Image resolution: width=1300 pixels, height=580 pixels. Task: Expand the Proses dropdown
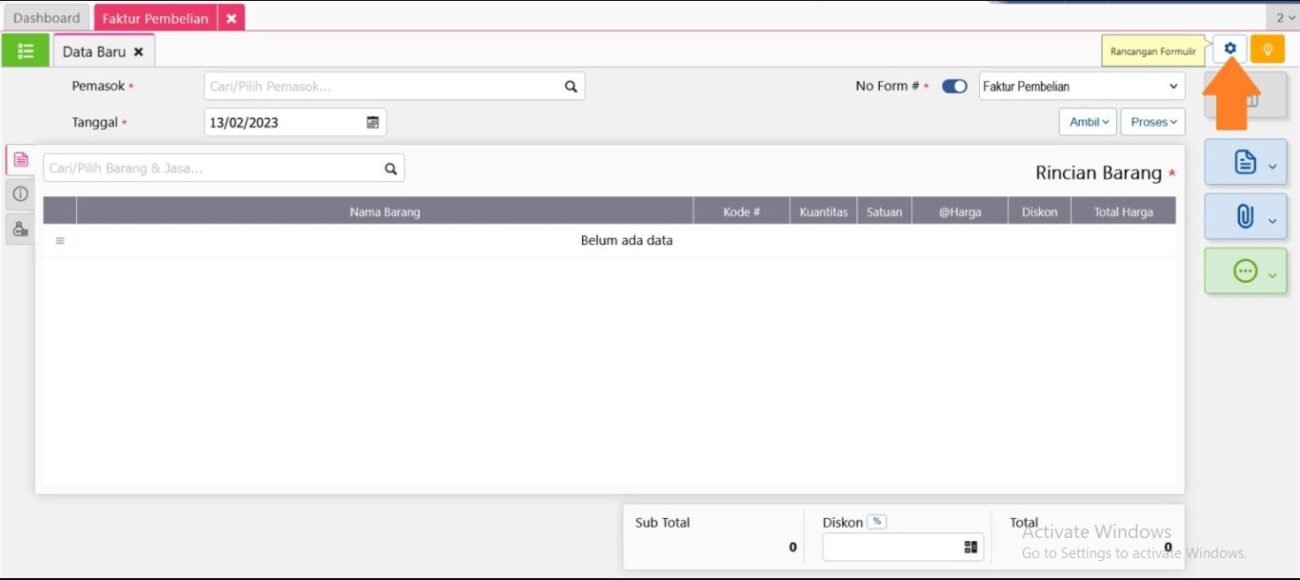tap(1153, 122)
